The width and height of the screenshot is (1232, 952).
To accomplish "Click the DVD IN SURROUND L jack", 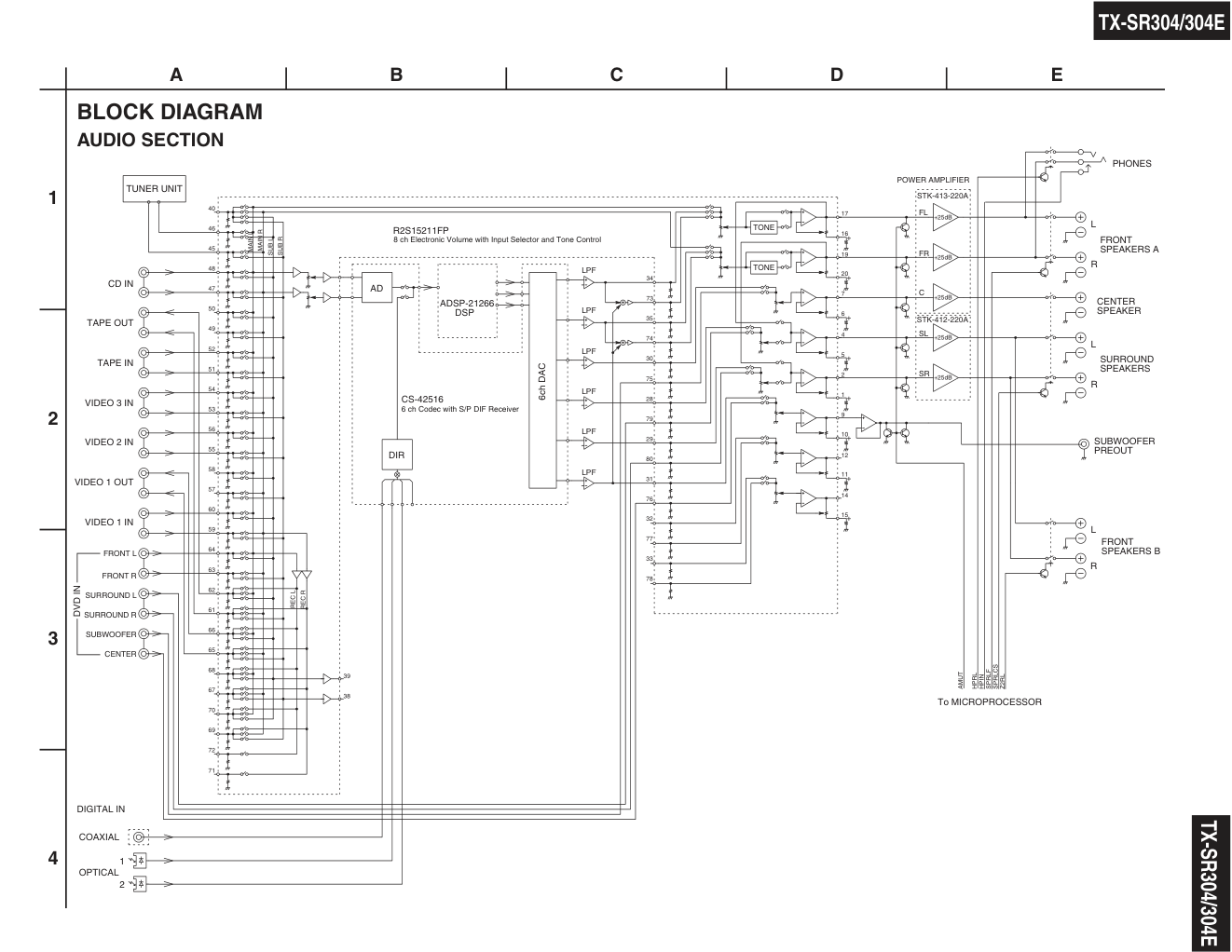I will pos(144,594).
